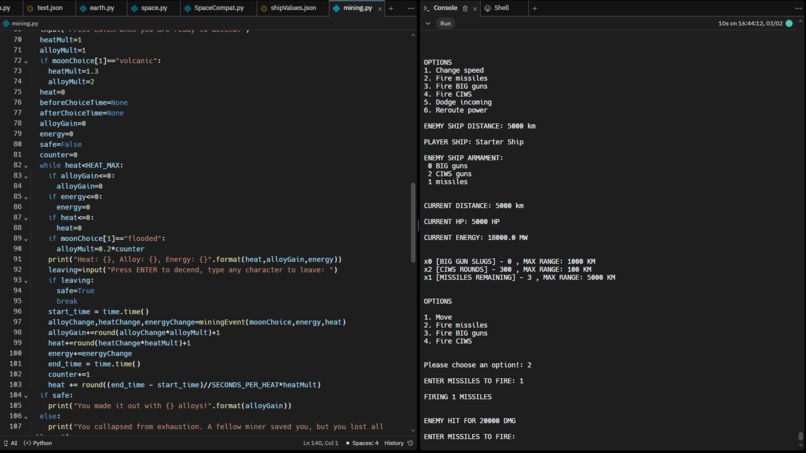Switch to the Shell tab
806x453 pixels.
[x=497, y=8]
